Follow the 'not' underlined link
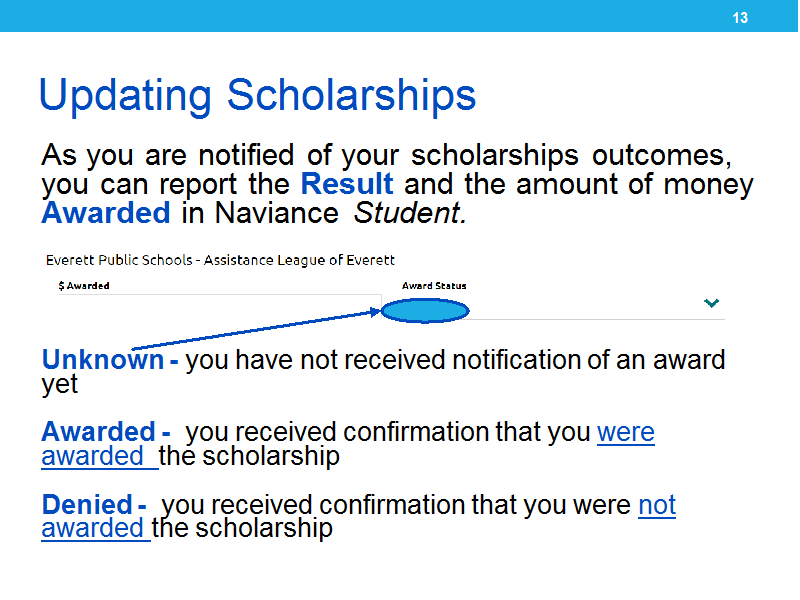 point(657,505)
